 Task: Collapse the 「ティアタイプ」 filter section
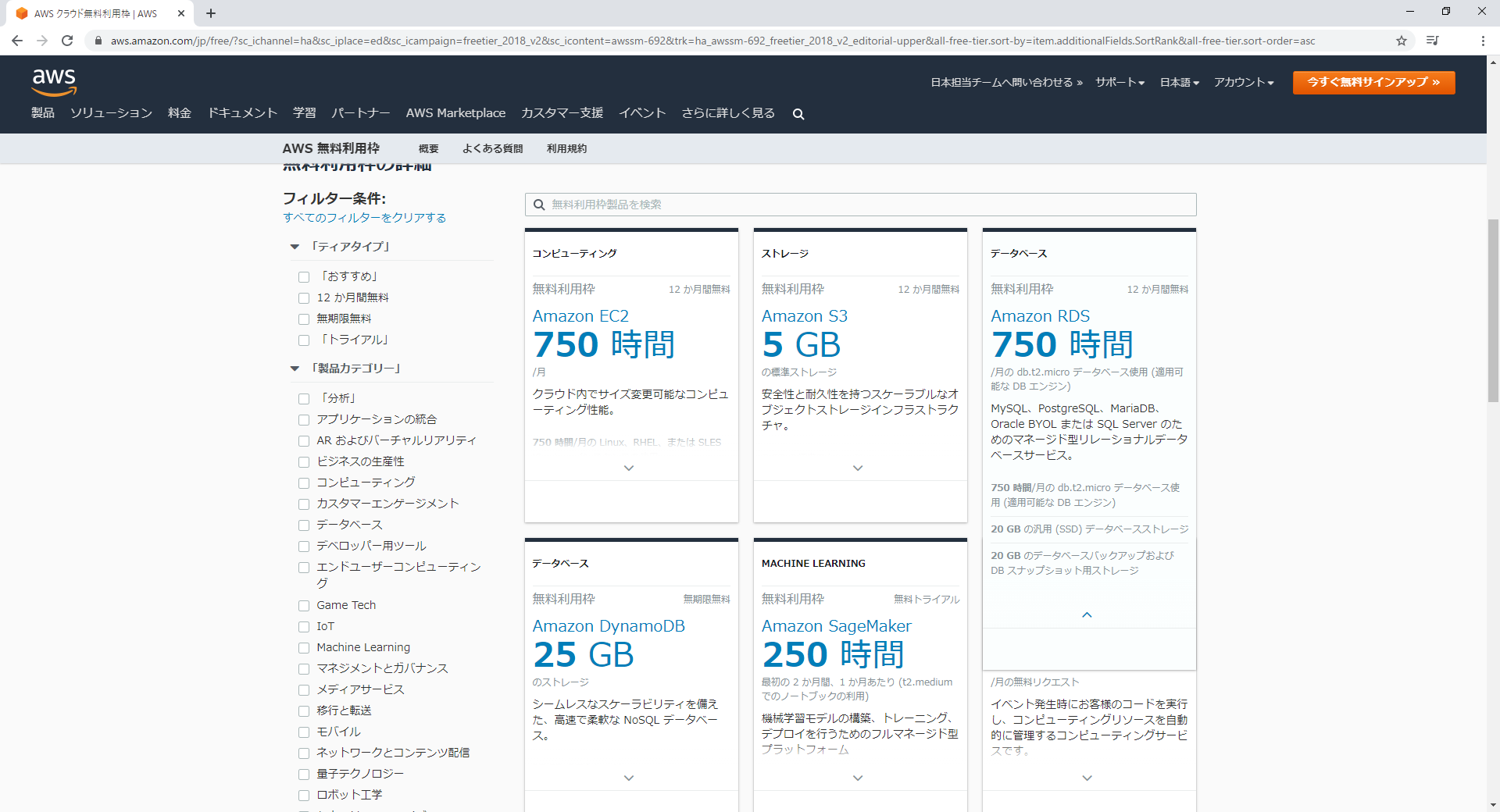tap(295, 247)
